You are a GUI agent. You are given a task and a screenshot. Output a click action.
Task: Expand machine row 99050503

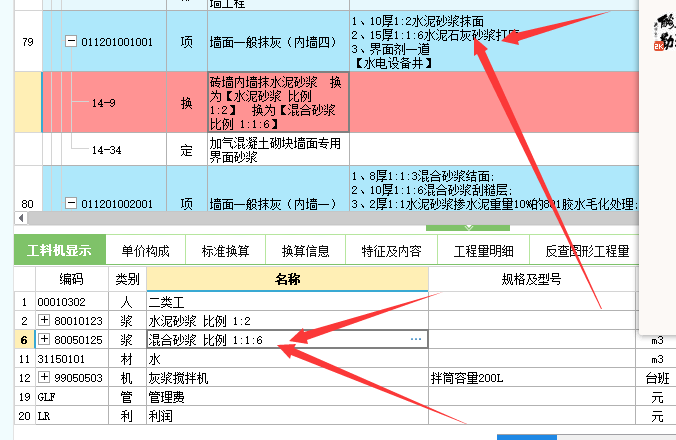click(44, 378)
